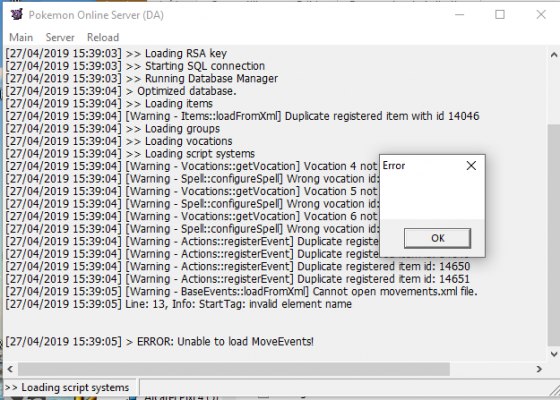Open the Reload menu

(x=103, y=38)
